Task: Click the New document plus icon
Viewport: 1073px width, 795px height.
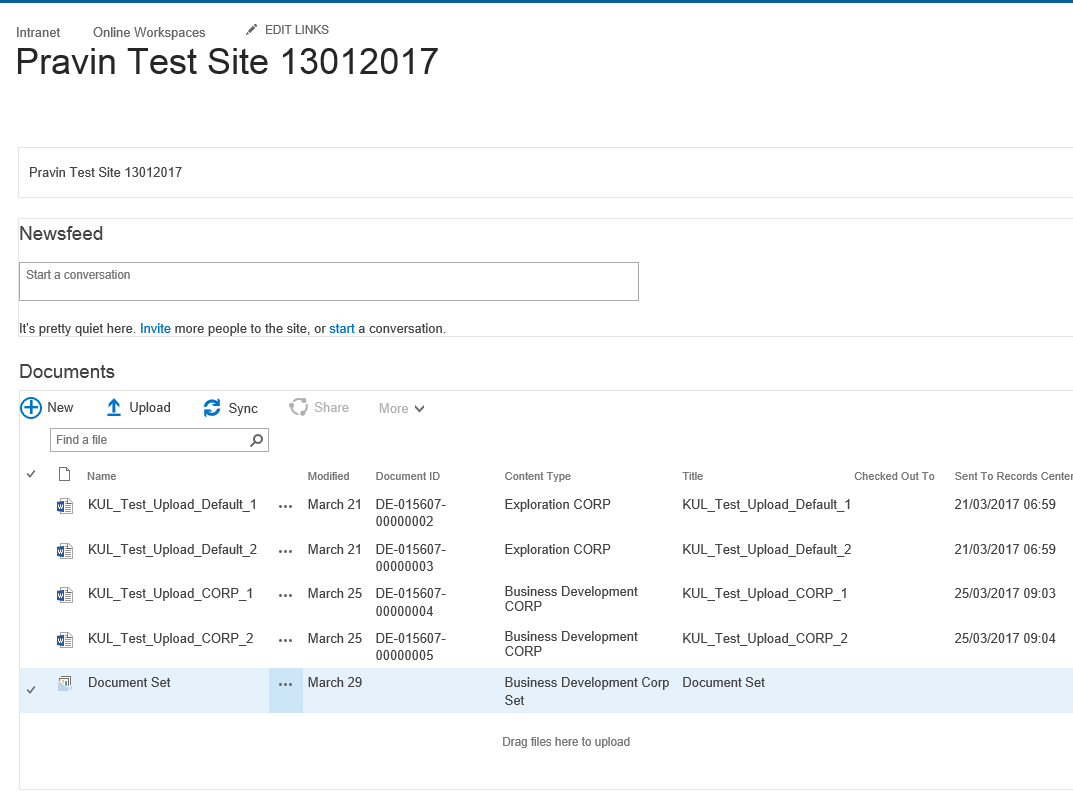Action: (x=31, y=408)
